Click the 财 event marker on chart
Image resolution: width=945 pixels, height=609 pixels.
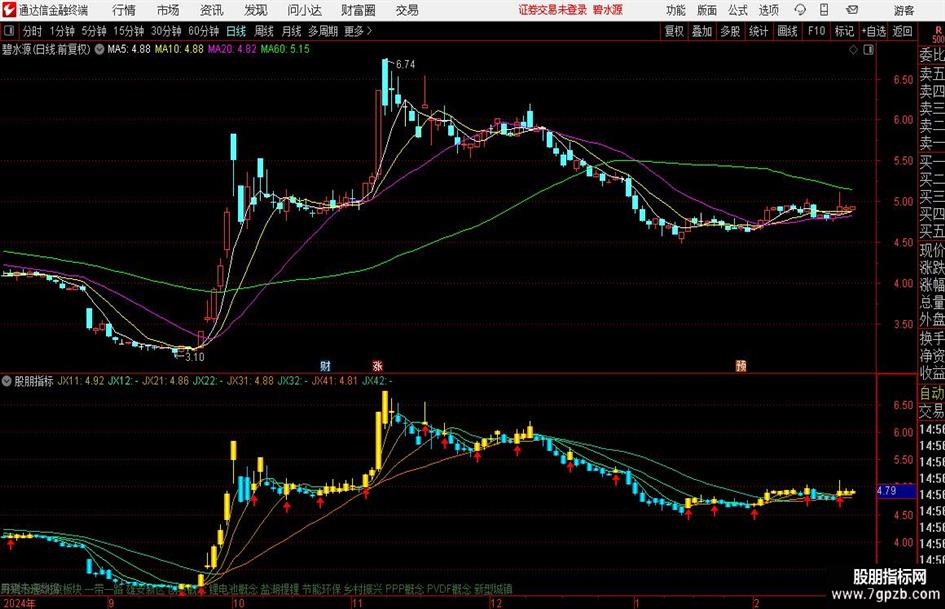(x=325, y=366)
